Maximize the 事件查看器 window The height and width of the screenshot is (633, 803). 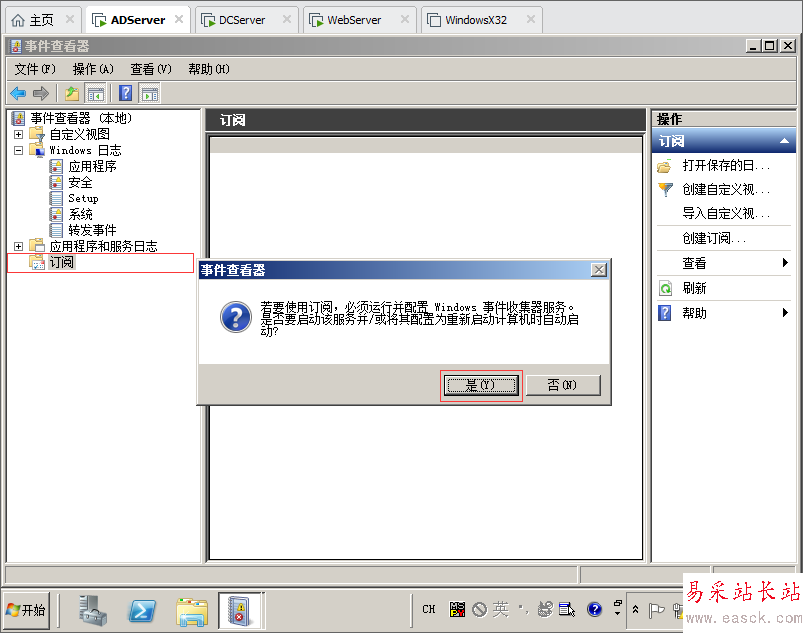click(769, 46)
